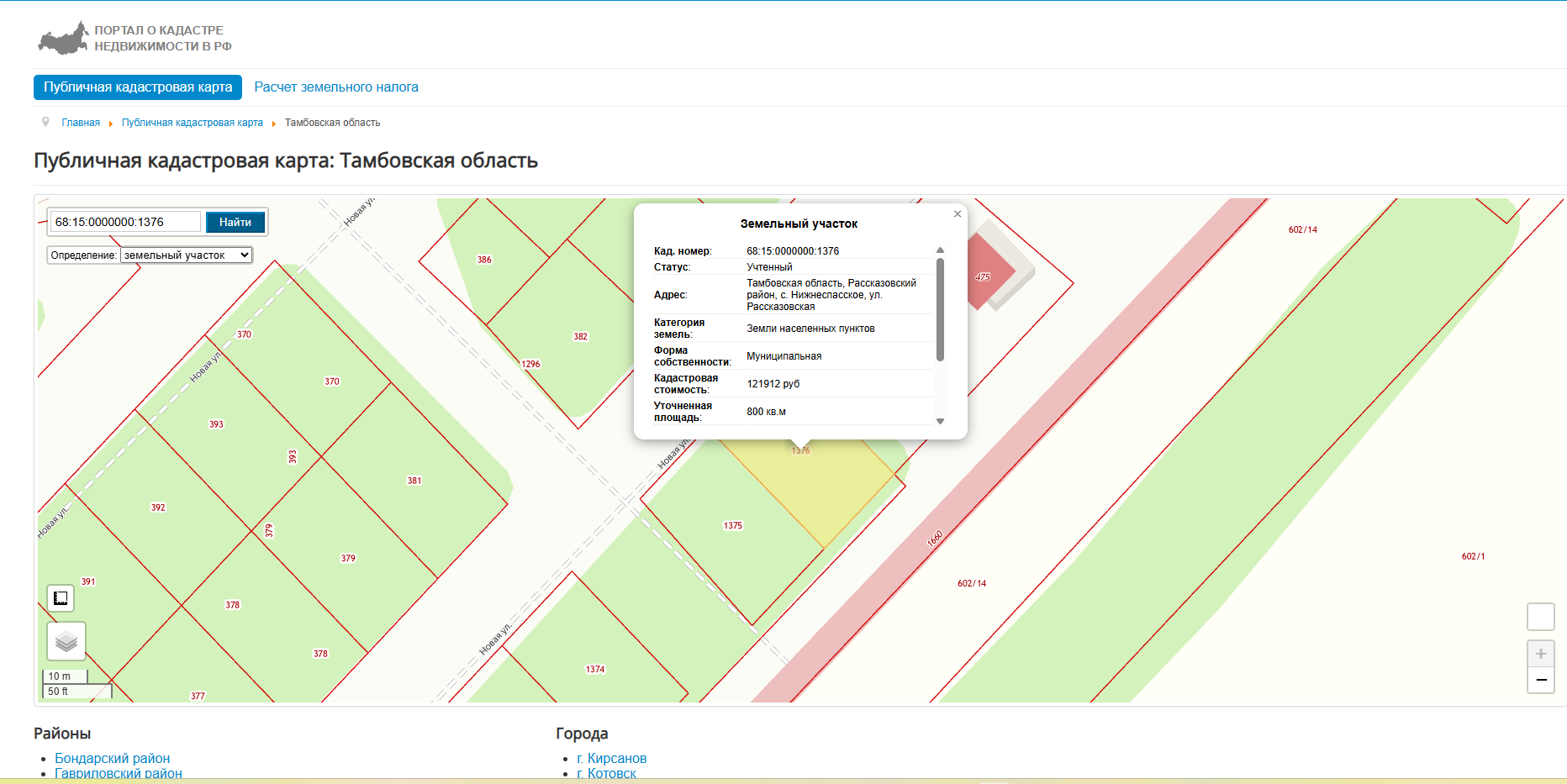Click the measure tool icon on map
Viewport: 1567px width, 784px height.
tap(61, 598)
